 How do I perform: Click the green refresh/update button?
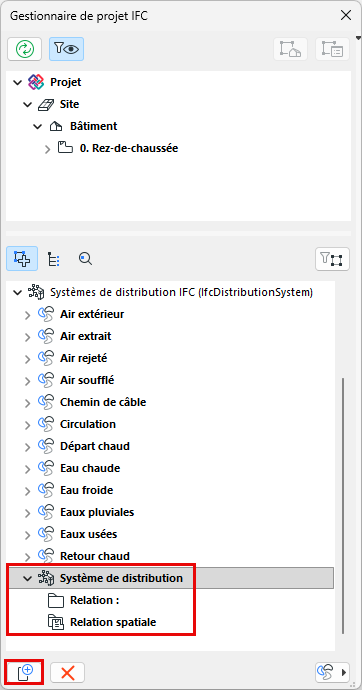[25, 49]
